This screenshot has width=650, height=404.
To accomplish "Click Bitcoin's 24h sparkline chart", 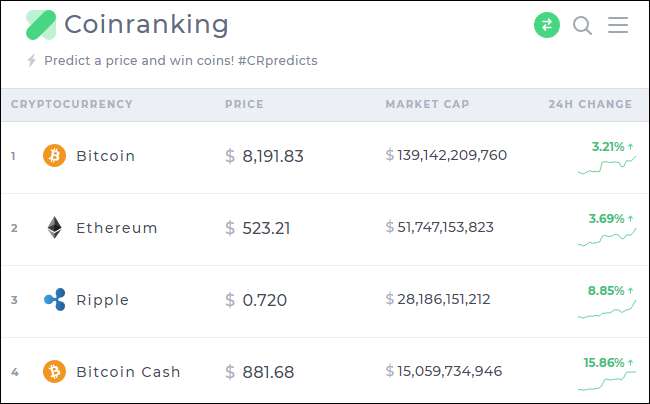I will (606, 166).
